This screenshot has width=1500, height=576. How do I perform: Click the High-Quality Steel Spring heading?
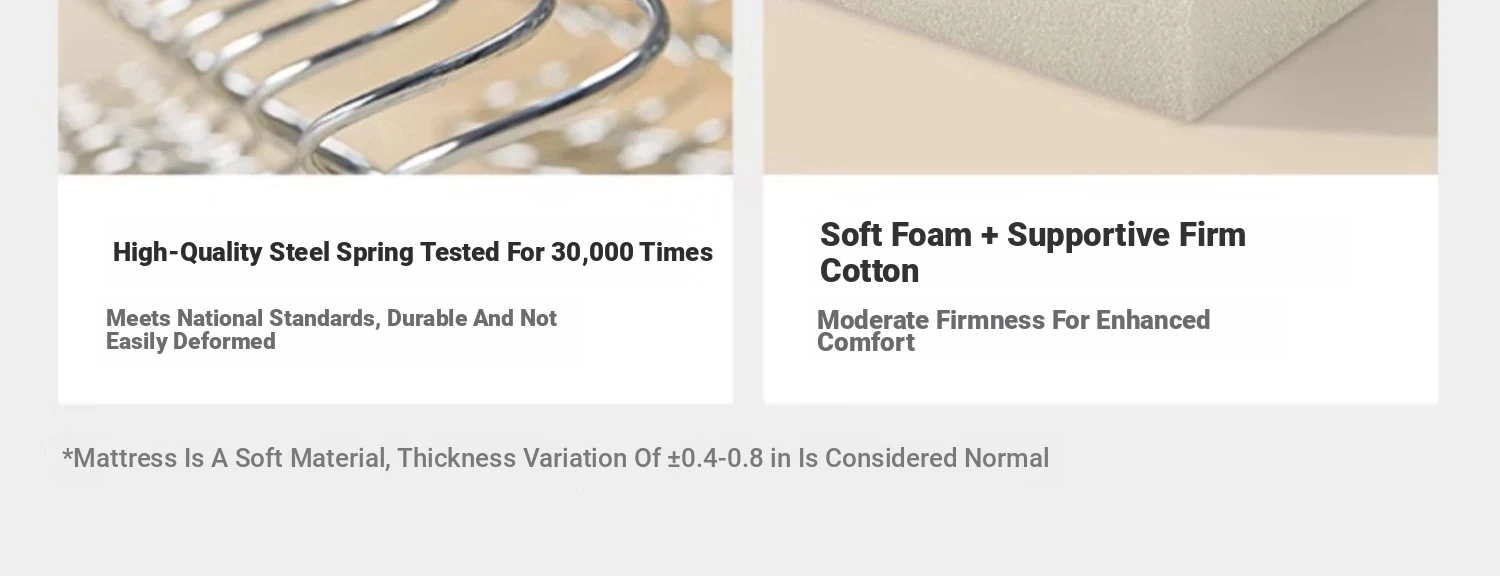coord(412,253)
